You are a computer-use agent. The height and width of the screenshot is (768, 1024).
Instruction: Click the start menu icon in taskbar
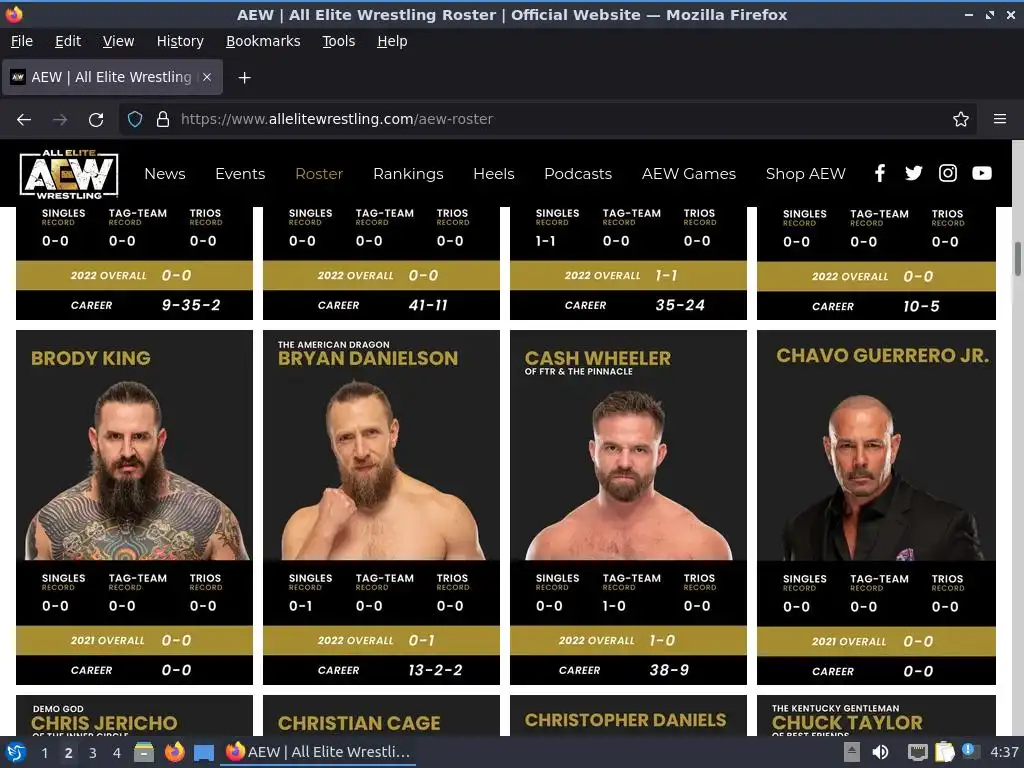pyautogui.click(x=16, y=752)
